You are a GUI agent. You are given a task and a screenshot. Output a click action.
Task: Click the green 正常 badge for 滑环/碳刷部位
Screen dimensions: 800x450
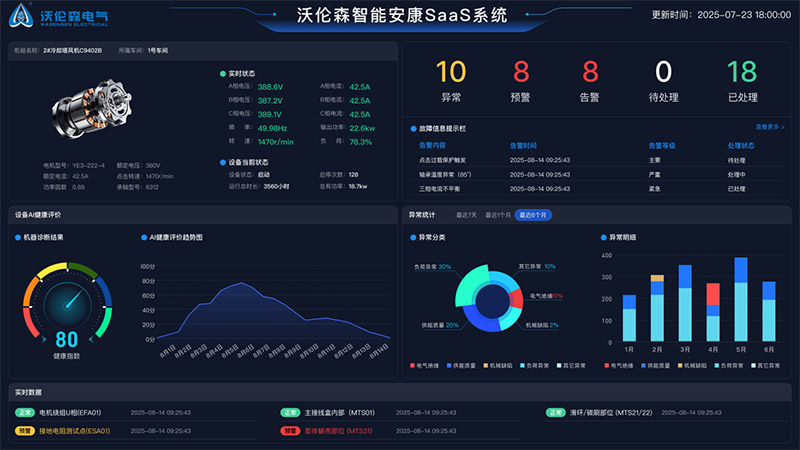point(556,411)
